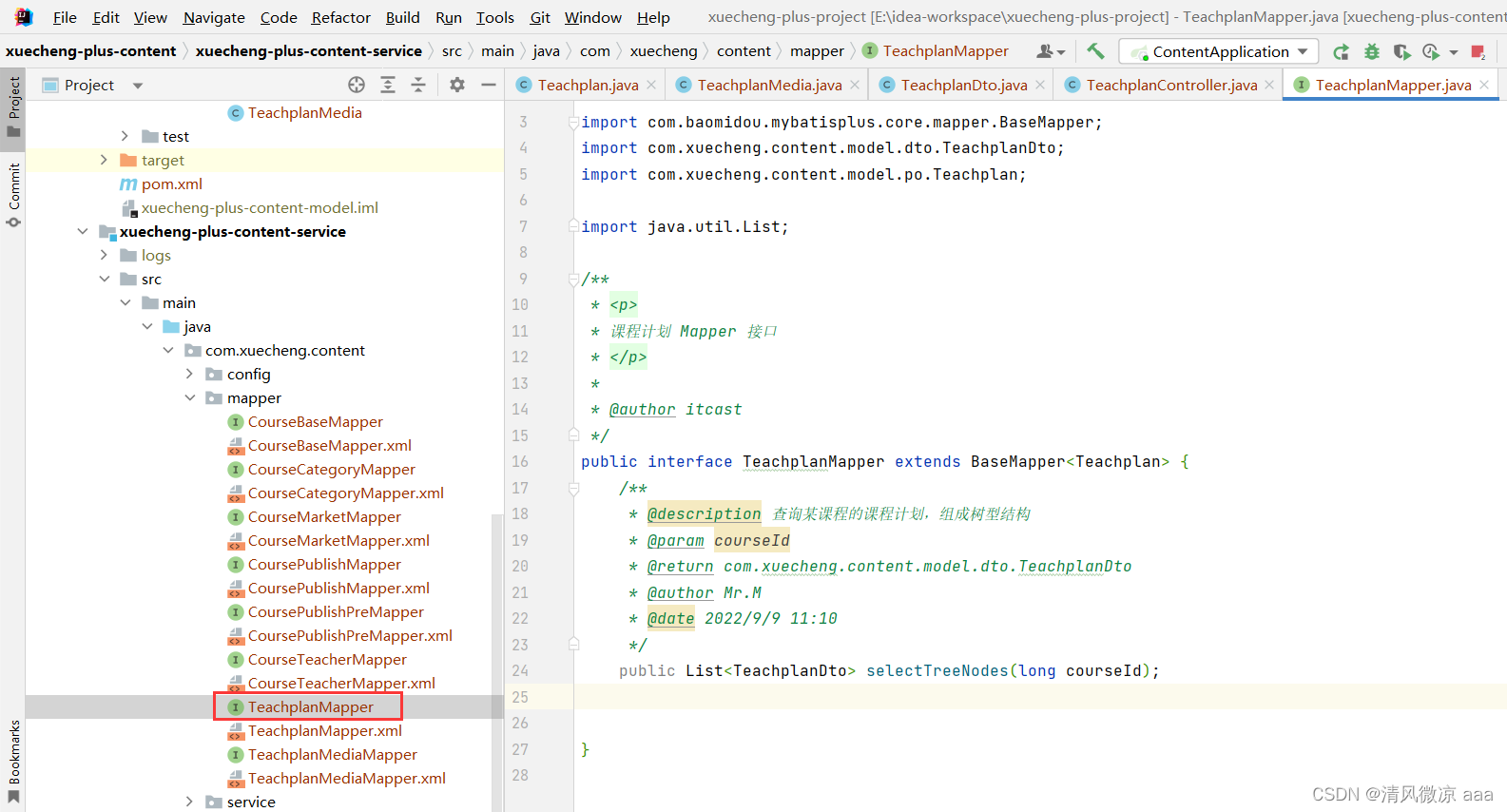Click xuecheng-plus-content-service in breadcrumb bar
Image resolution: width=1507 pixels, height=812 pixels.
pyautogui.click(x=308, y=51)
